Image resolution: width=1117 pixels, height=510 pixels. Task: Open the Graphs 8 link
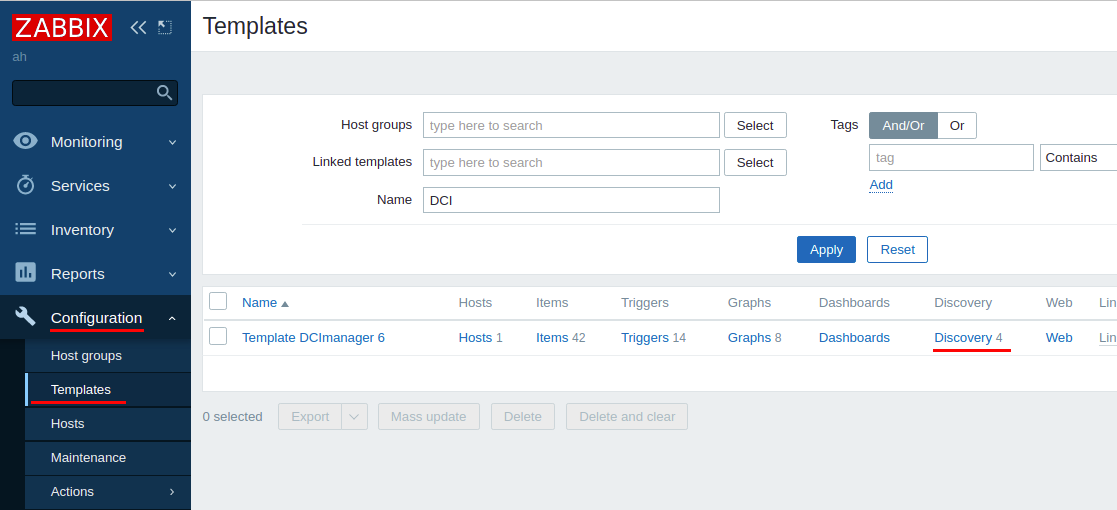[749, 338]
